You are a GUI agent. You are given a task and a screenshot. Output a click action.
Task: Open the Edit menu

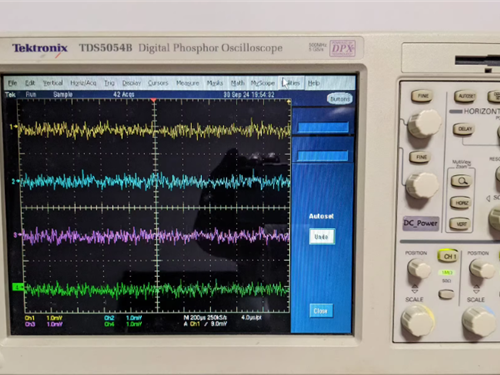[x=30, y=83]
